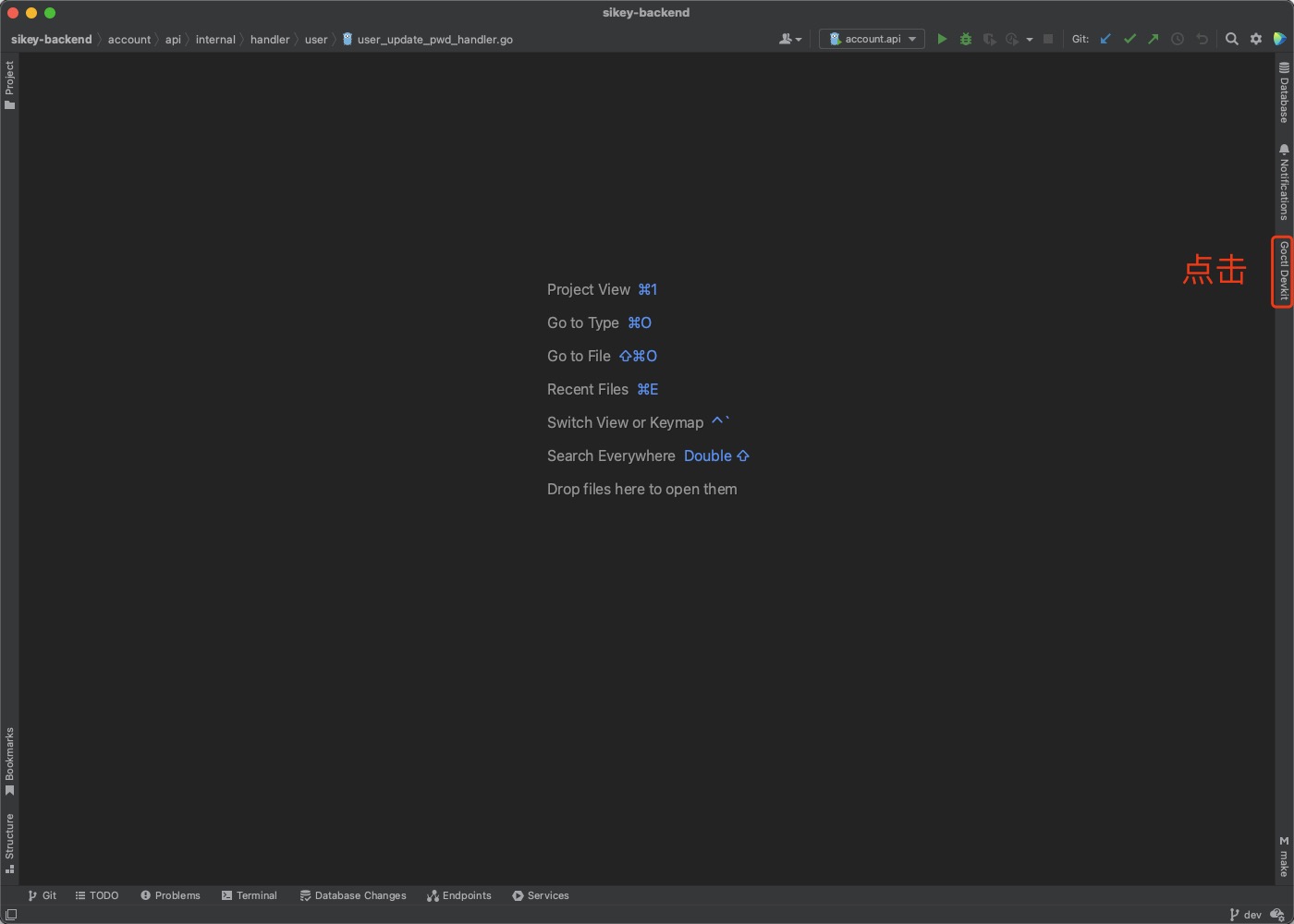Open the Database tool window

(x=1284, y=92)
